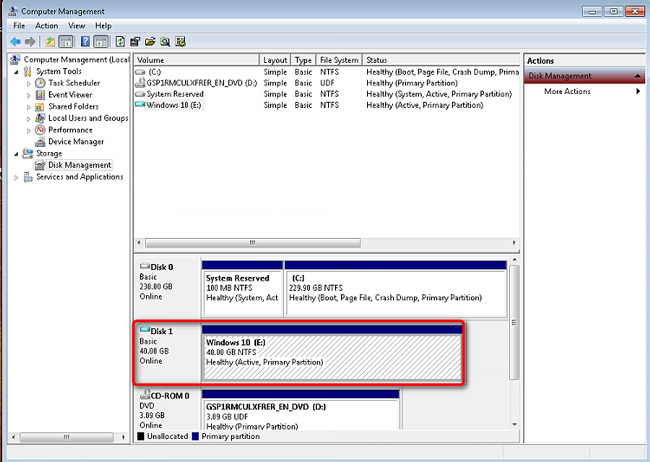The width and height of the screenshot is (650, 462).
Task: Click the Disk 0 drive icon
Action: click(x=145, y=266)
